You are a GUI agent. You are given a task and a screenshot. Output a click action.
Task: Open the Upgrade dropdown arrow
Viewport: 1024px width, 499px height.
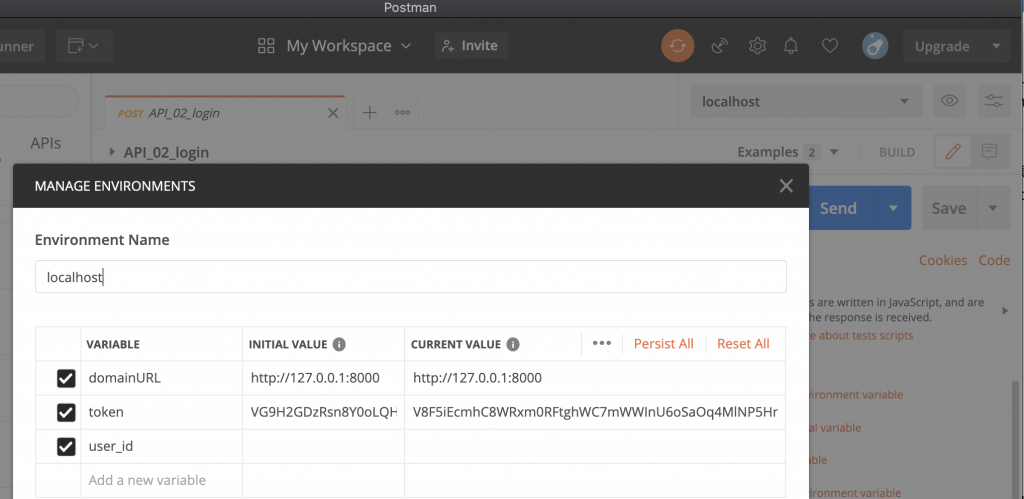(x=996, y=46)
